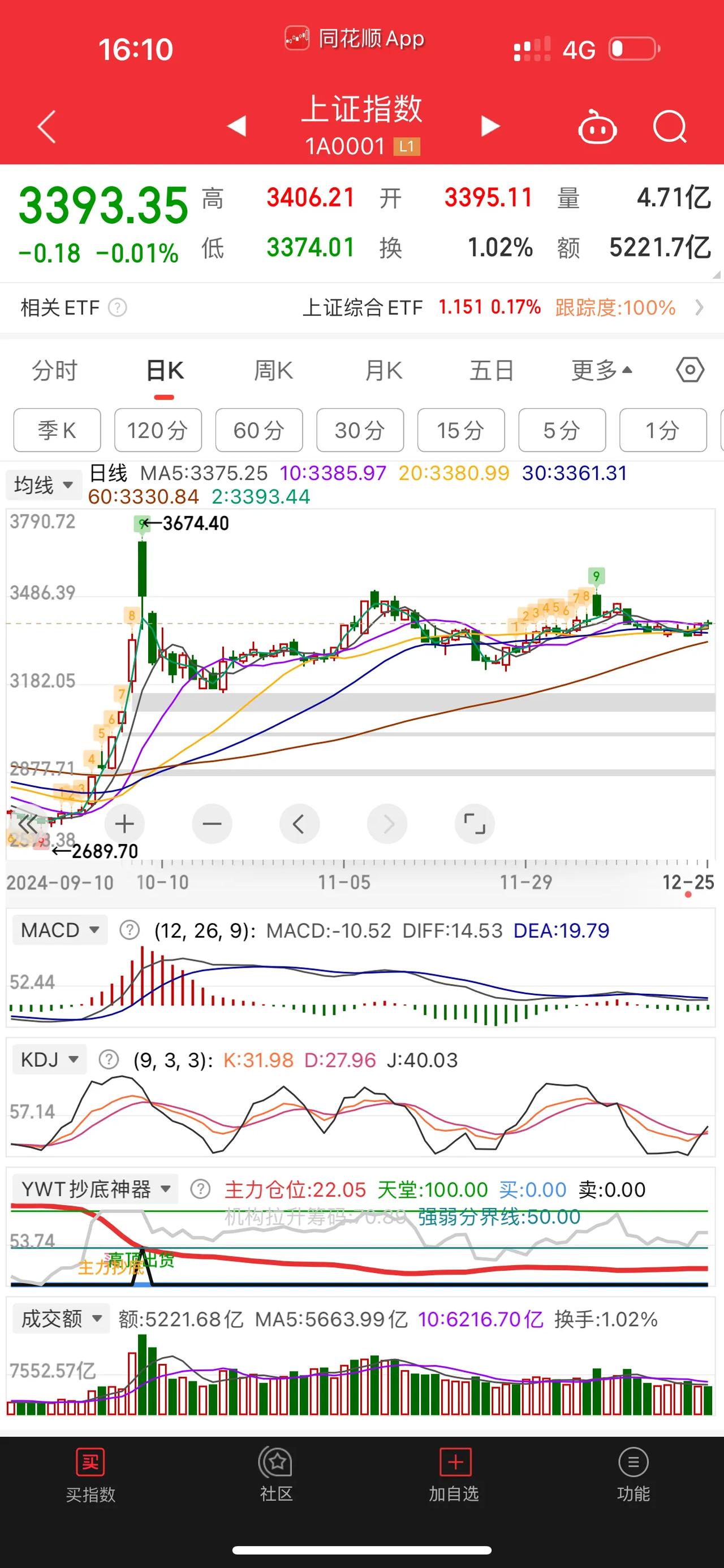Image resolution: width=724 pixels, height=1568 pixels.
Task: Tap the 12-25 date marker on axis
Action: point(688,882)
